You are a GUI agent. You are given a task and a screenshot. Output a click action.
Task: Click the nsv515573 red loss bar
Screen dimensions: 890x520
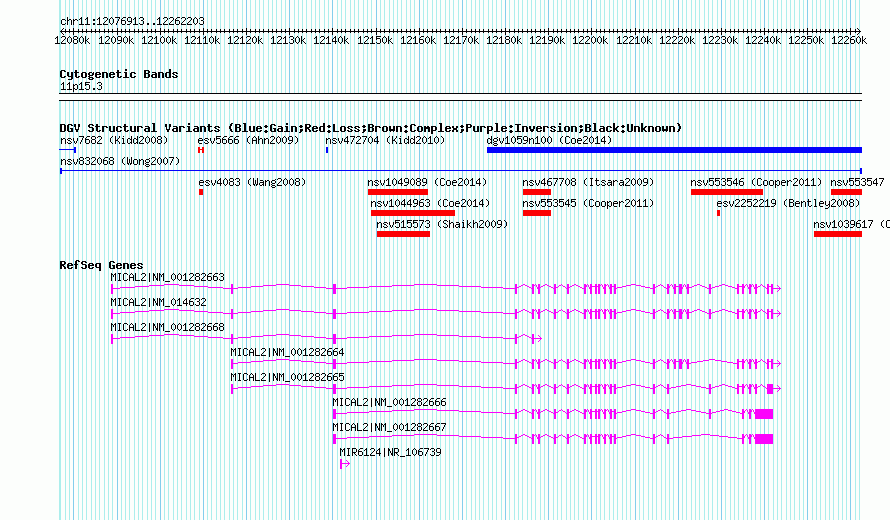[x=403, y=234]
